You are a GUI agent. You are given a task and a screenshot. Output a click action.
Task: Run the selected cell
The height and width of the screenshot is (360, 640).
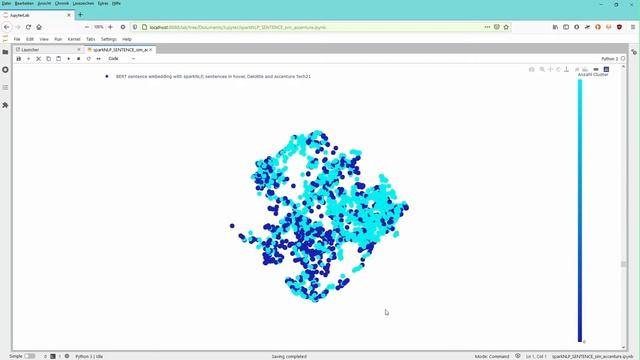[69, 59]
